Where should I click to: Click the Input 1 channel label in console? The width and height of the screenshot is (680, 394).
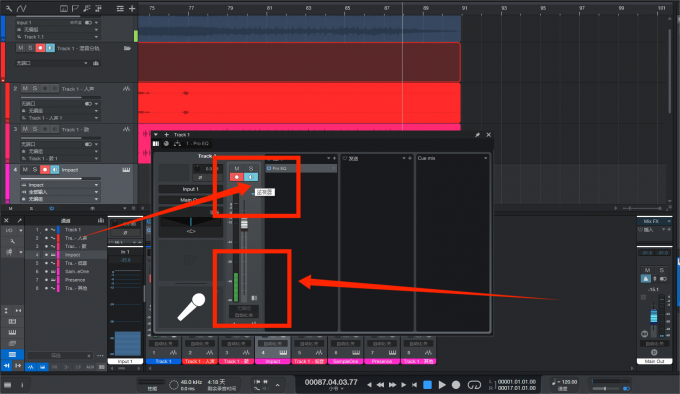[125, 361]
